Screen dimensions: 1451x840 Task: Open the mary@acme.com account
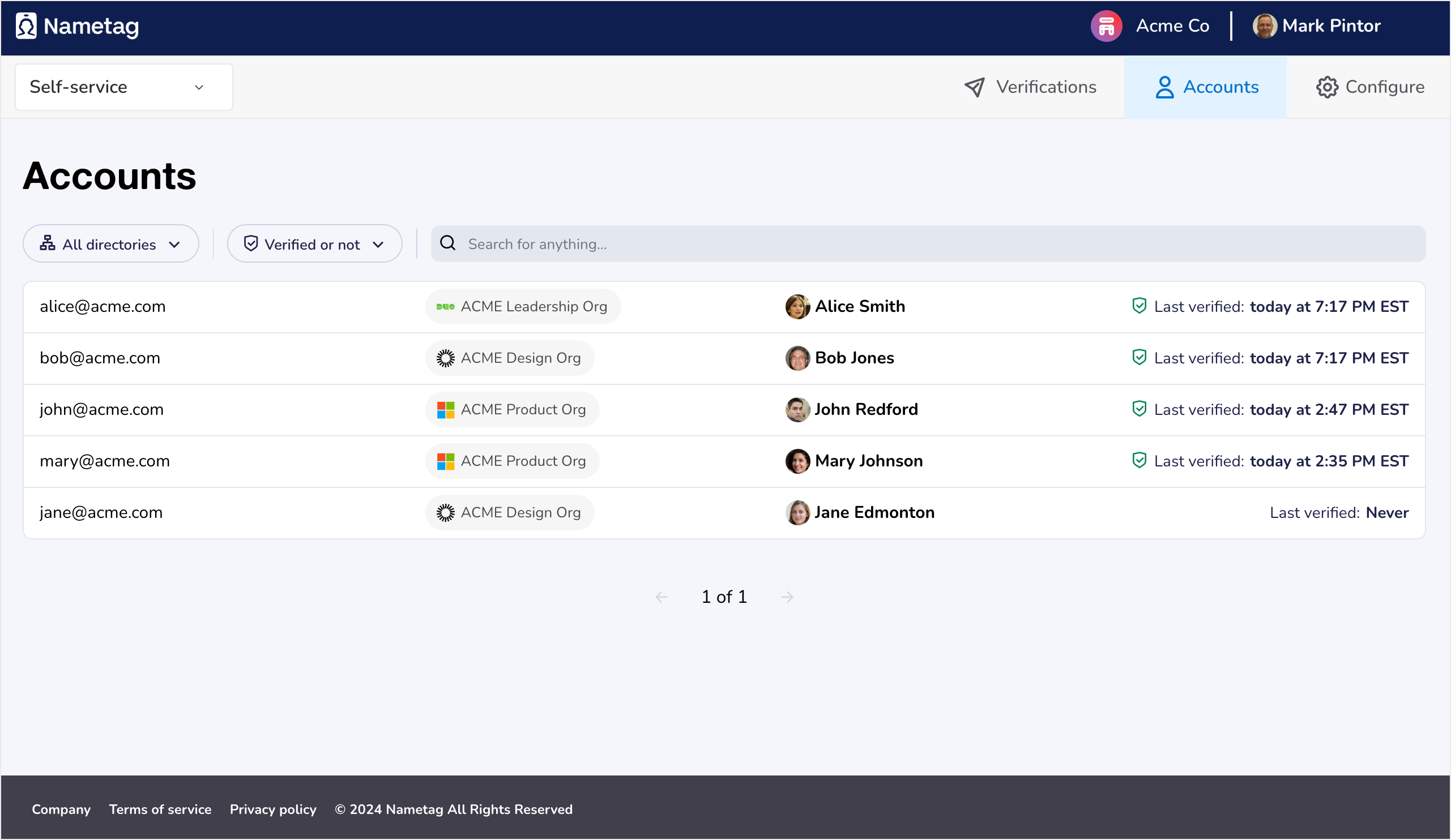[x=105, y=461]
